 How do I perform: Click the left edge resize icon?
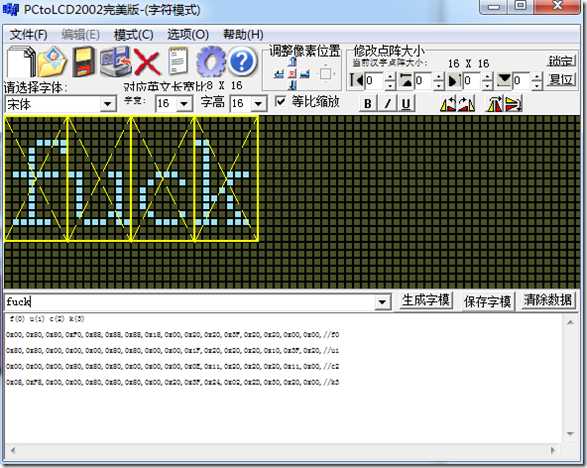pos(357,80)
